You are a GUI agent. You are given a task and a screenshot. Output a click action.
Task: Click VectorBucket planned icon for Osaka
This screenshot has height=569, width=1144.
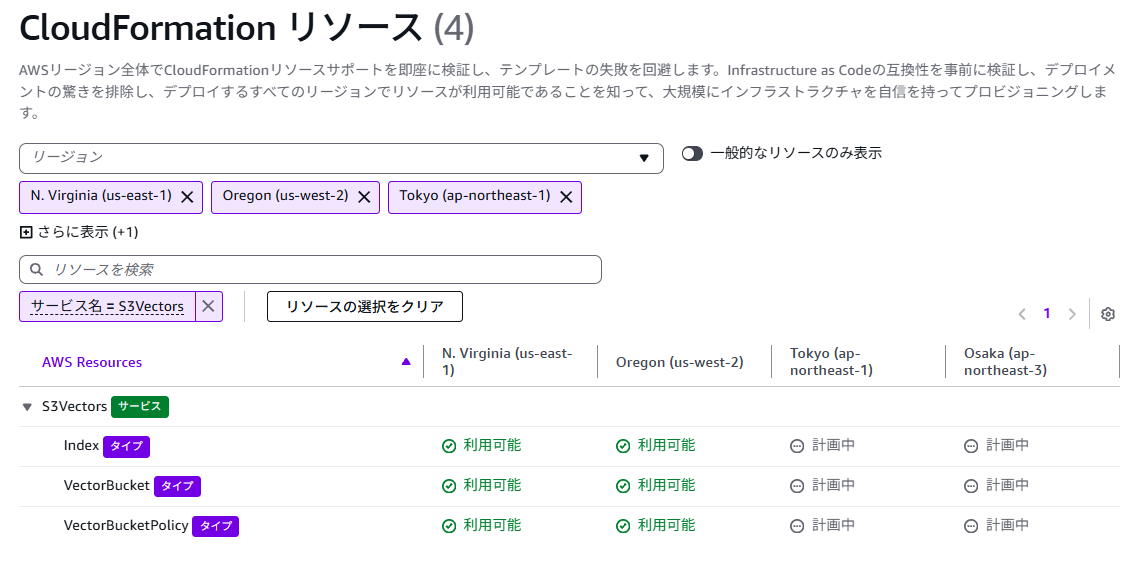971,486
